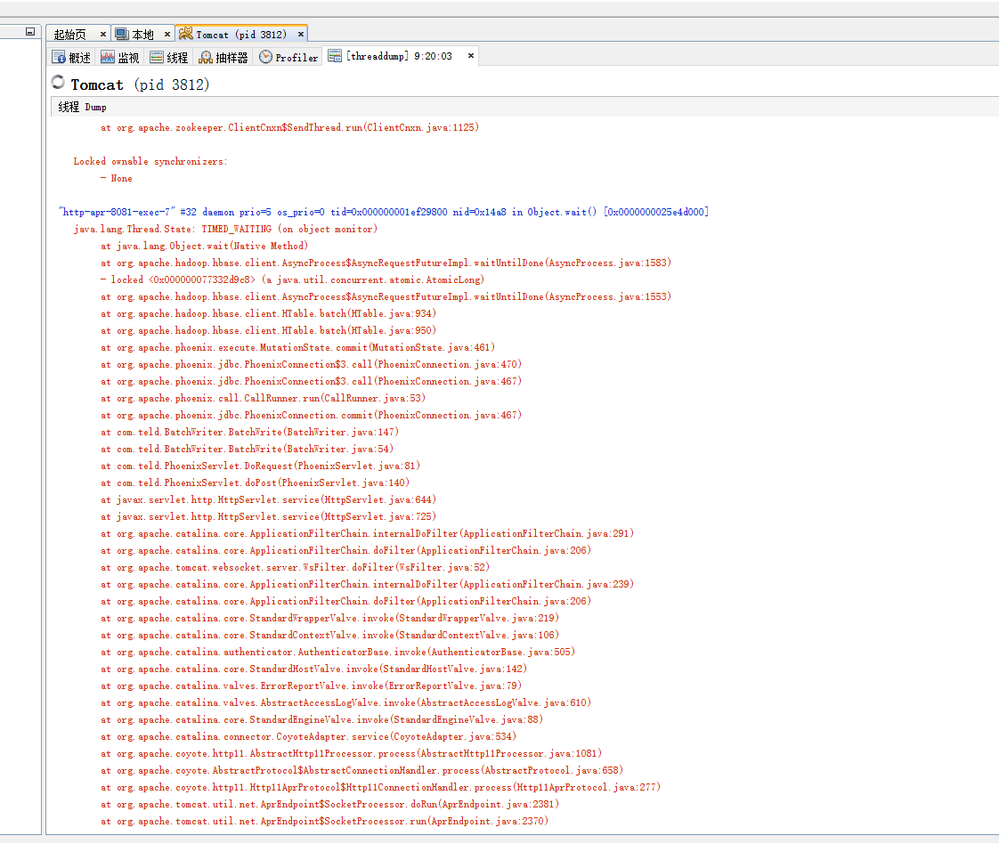This screenshot has height=843, width=999.
Task: Click the AbstractHttp11Processor.process stack line
Action: tap(351, 754)
